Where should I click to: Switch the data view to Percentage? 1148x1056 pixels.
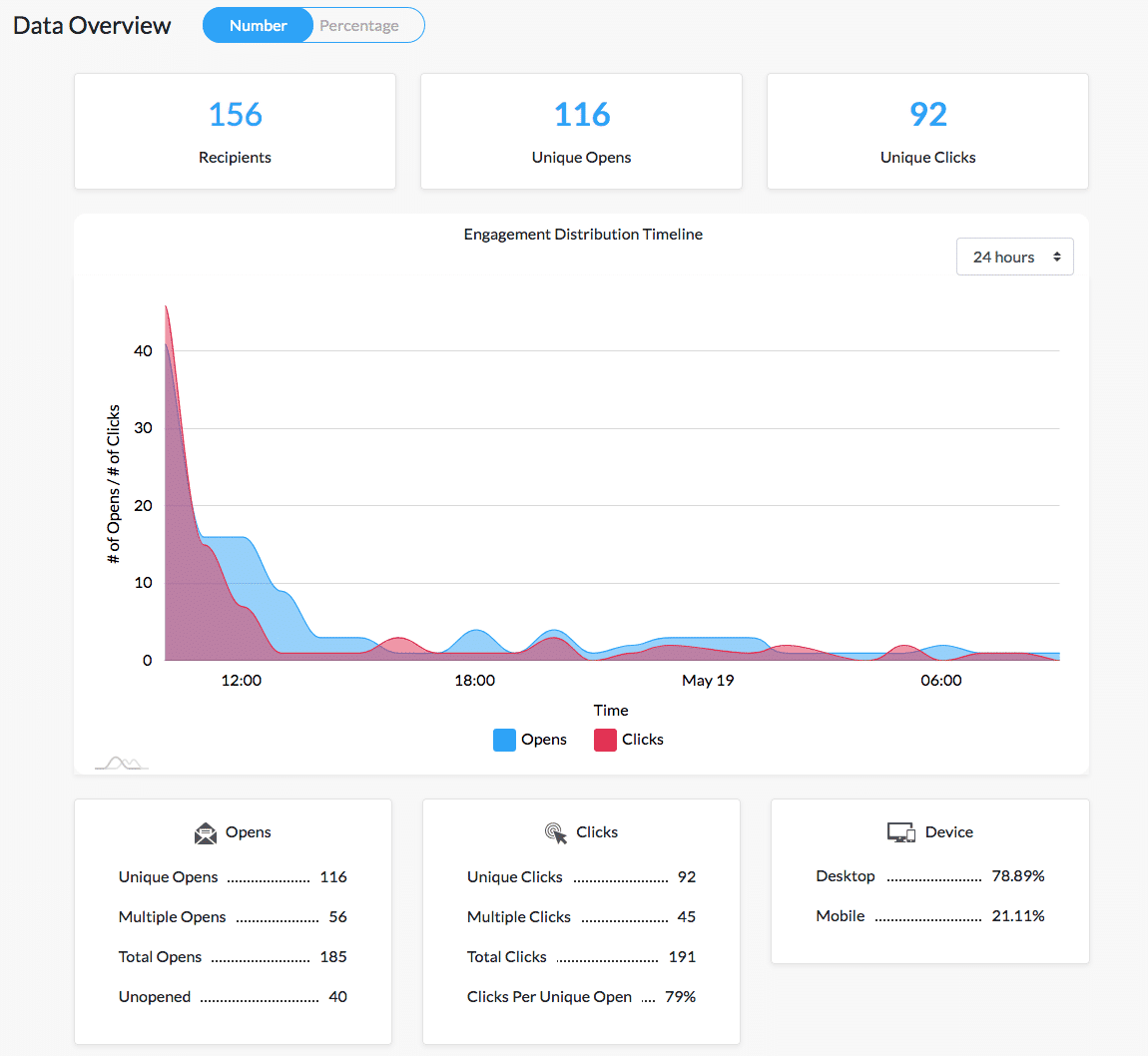point(359,26)
